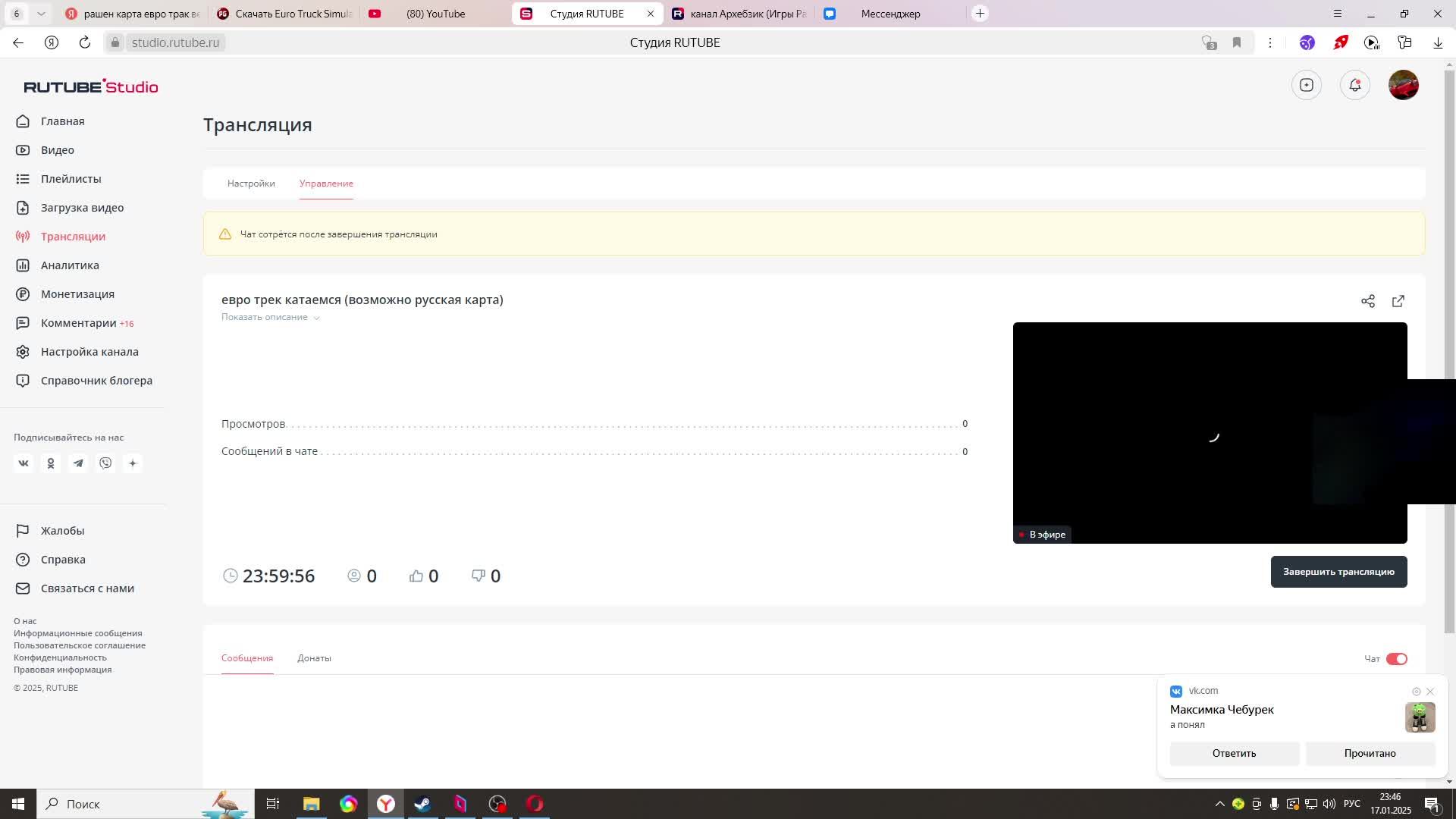The image size is (1456, 819).
Task: Show hidden system tray icons
Action: [1219, 804]
